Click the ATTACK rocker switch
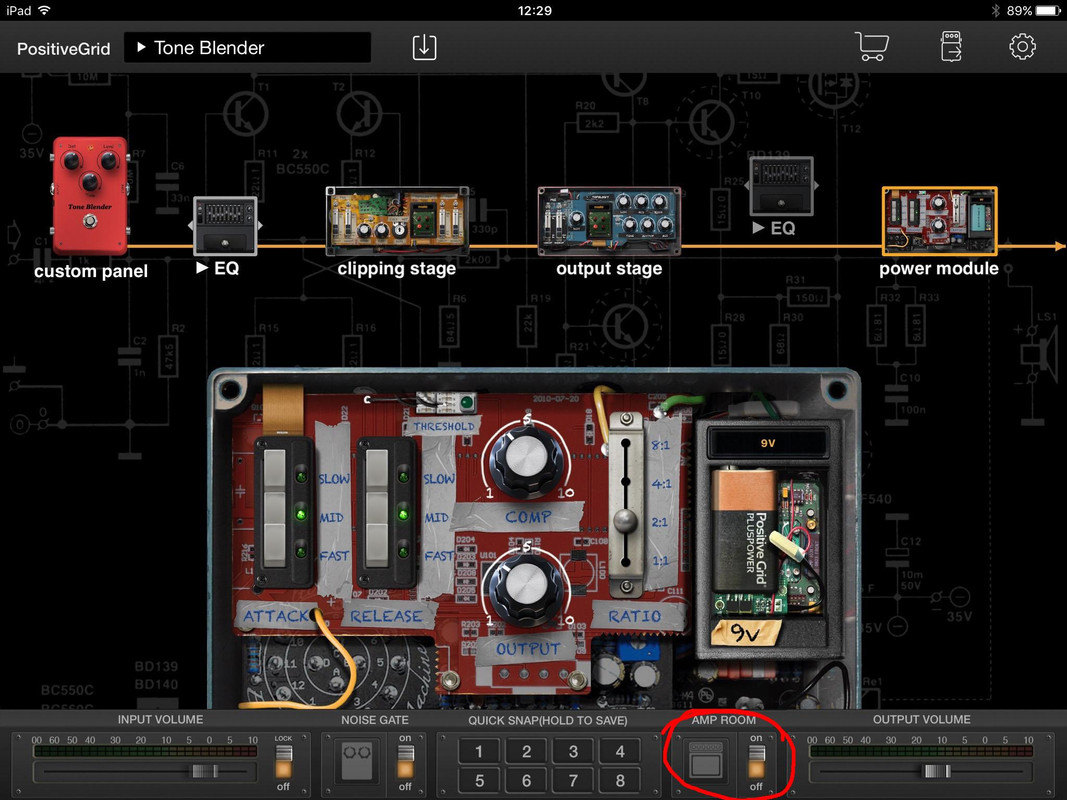This screenshot has height=800, width=1067. click(275, 507)
